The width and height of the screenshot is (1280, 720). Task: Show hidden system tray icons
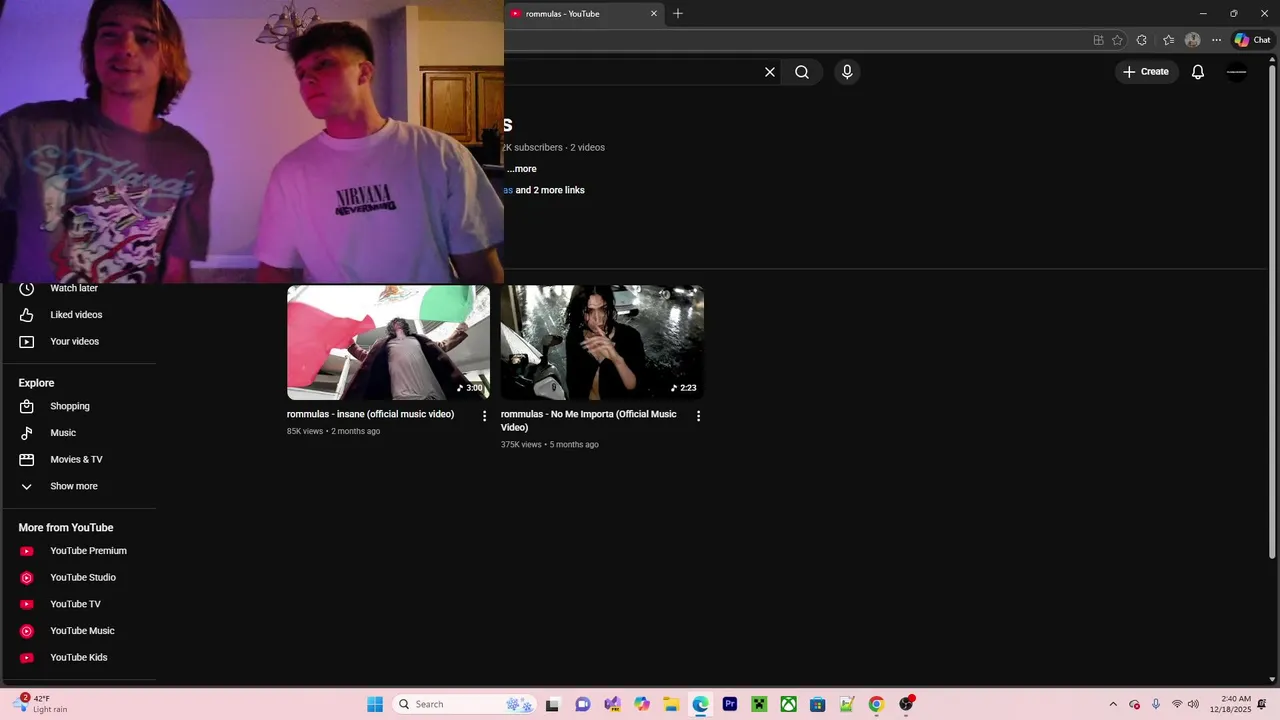[1113, 704]
